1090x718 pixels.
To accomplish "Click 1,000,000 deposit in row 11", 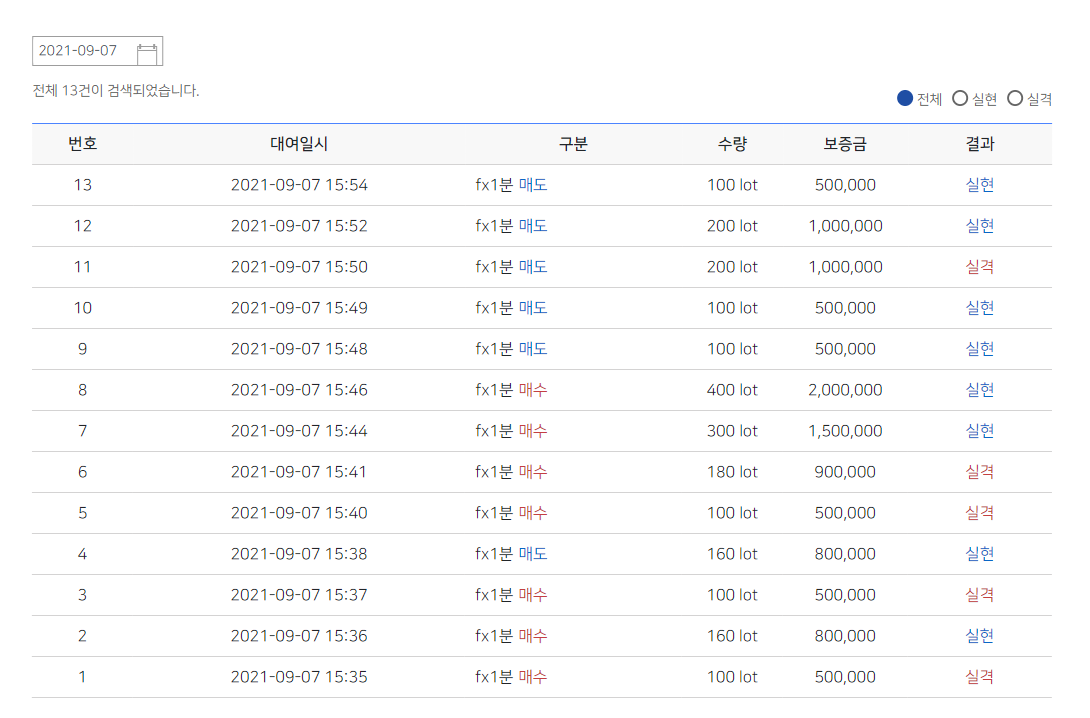I will click(845, 267).
